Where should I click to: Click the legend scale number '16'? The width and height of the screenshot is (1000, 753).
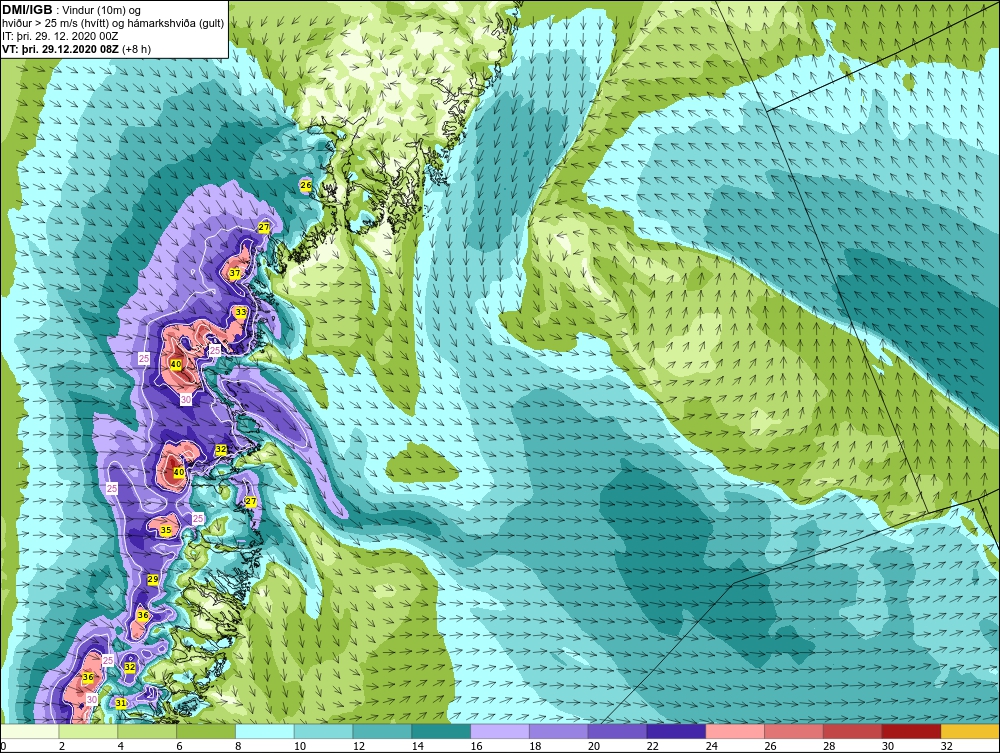(x=476, y=746)
